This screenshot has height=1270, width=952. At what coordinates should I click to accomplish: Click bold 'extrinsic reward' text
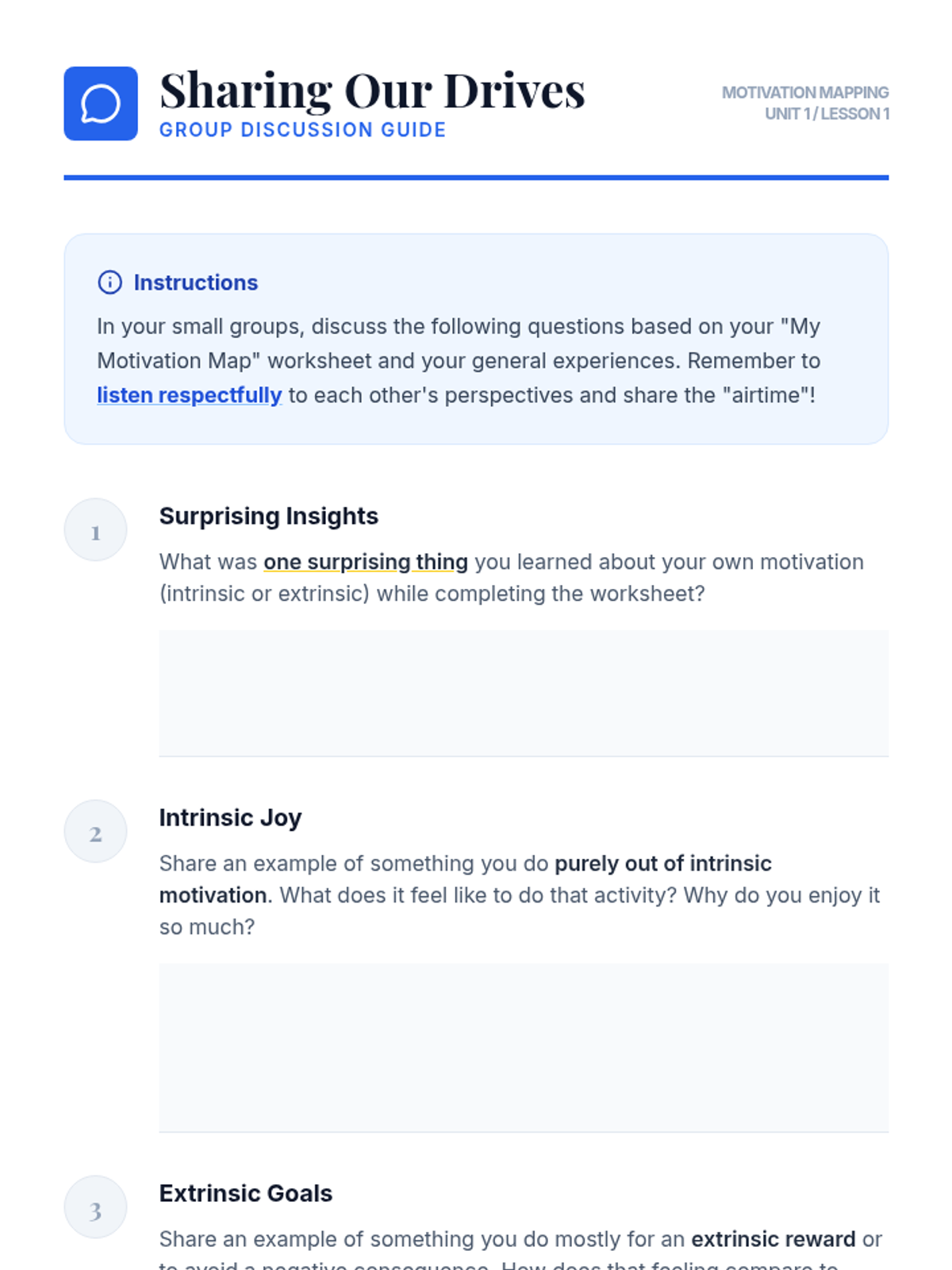[773, 1239]
